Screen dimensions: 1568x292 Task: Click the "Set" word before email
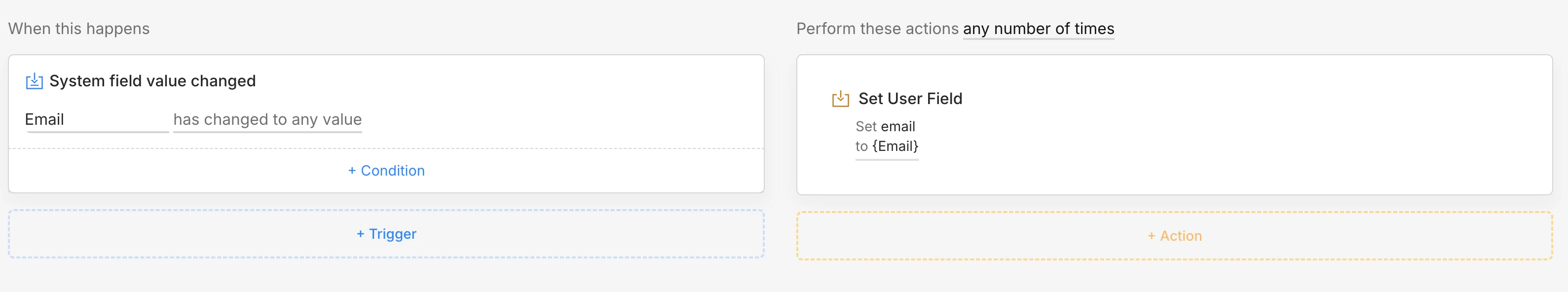[865, 127]
